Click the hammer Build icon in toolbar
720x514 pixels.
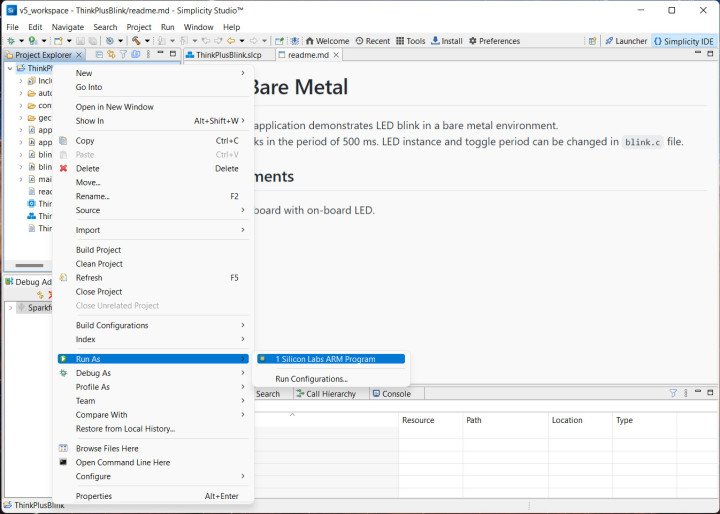[x=136, y=41]
